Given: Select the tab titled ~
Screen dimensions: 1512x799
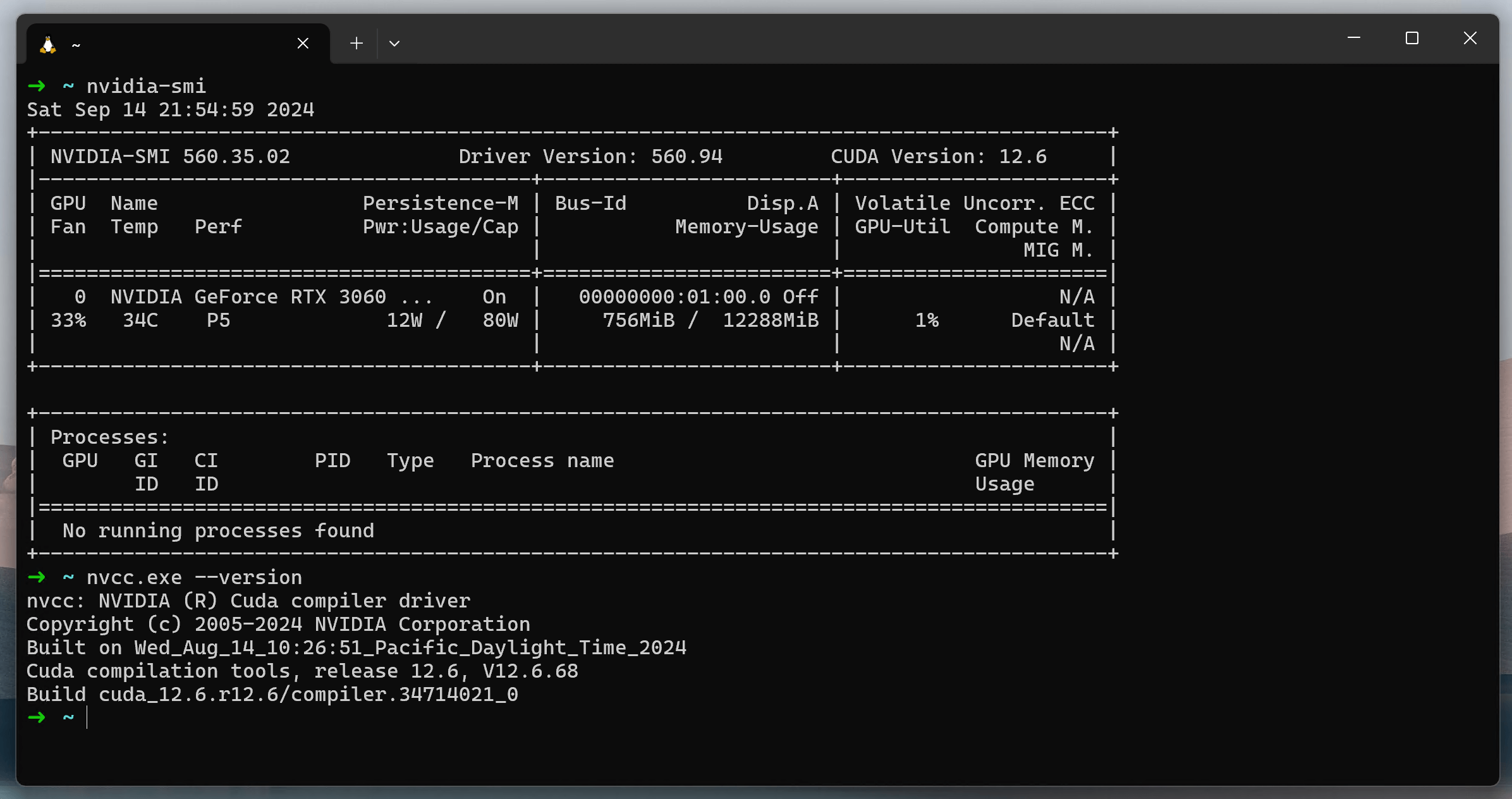Looking at the screenshot, I should click(177, 44).
